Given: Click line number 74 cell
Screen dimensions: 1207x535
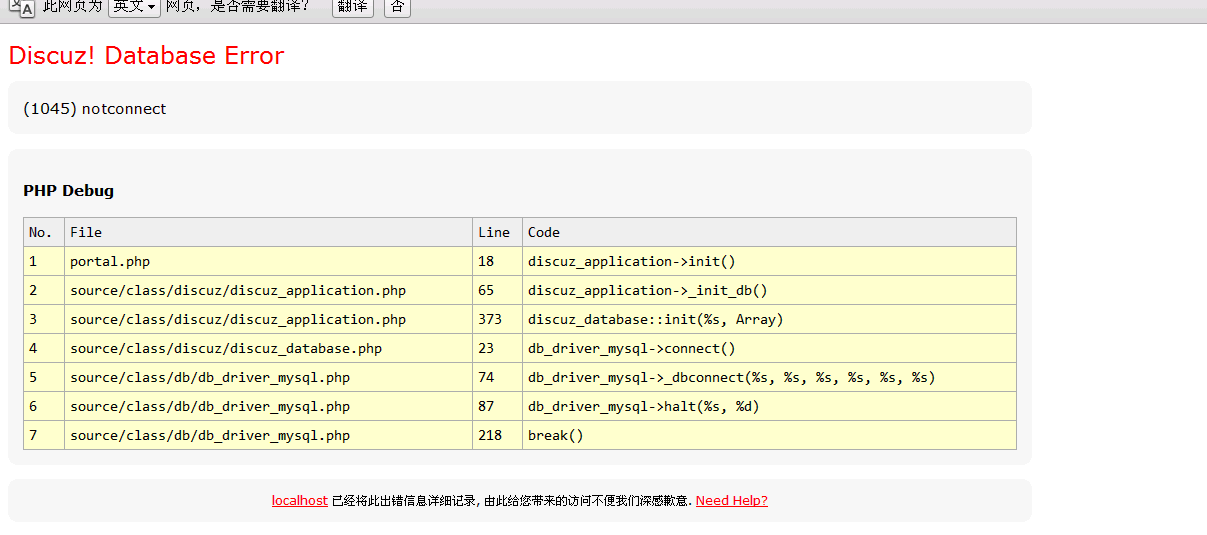Looking at the screenshot, I should click(x=498, y=378).
